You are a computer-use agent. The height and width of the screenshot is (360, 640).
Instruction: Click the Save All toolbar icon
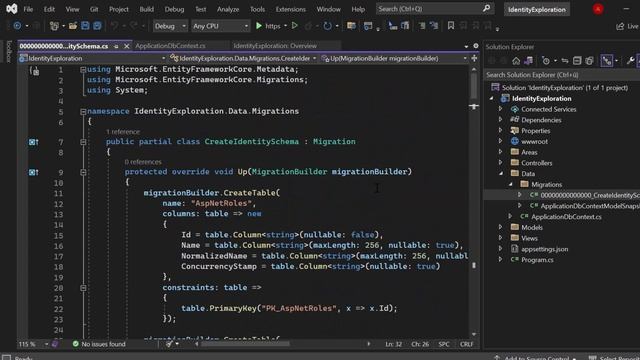click(97, 26)
